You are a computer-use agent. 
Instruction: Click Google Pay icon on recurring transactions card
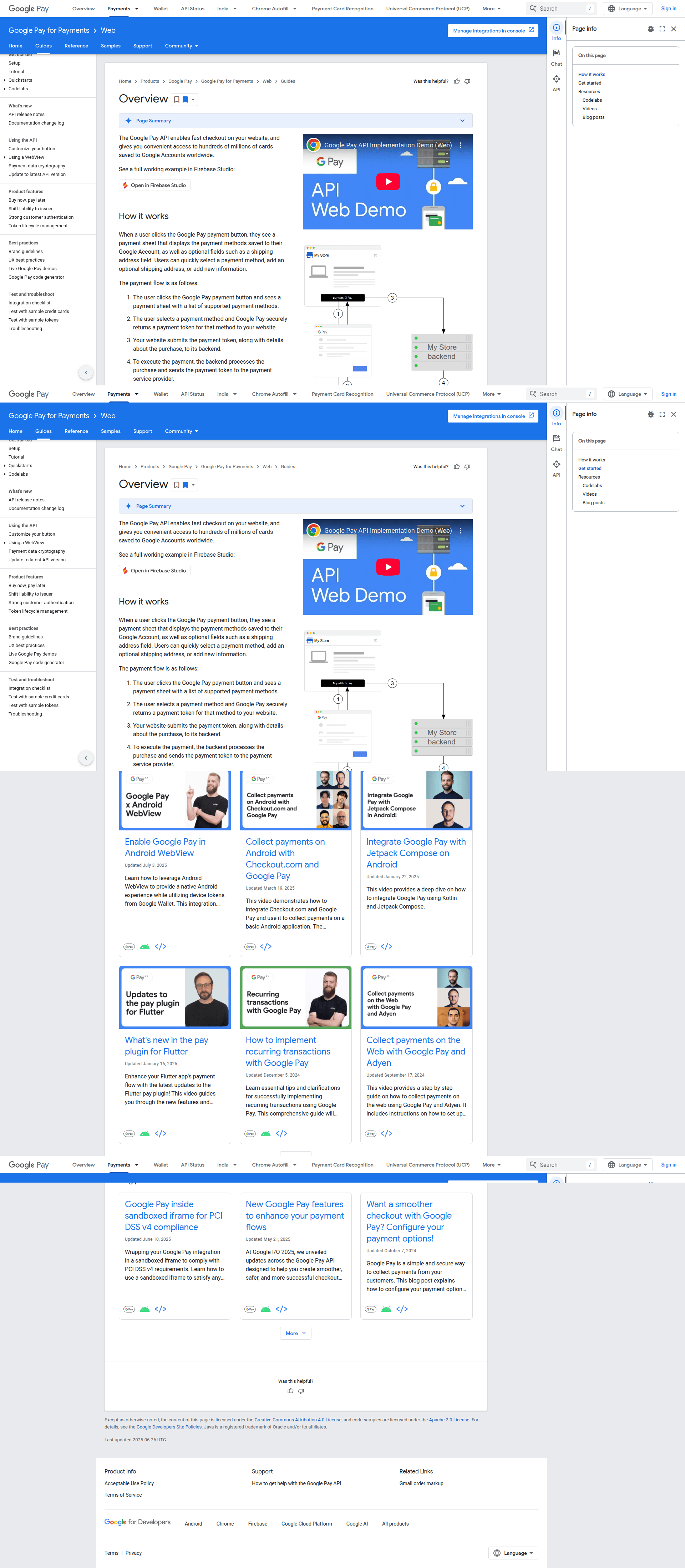click(250, 1133)
